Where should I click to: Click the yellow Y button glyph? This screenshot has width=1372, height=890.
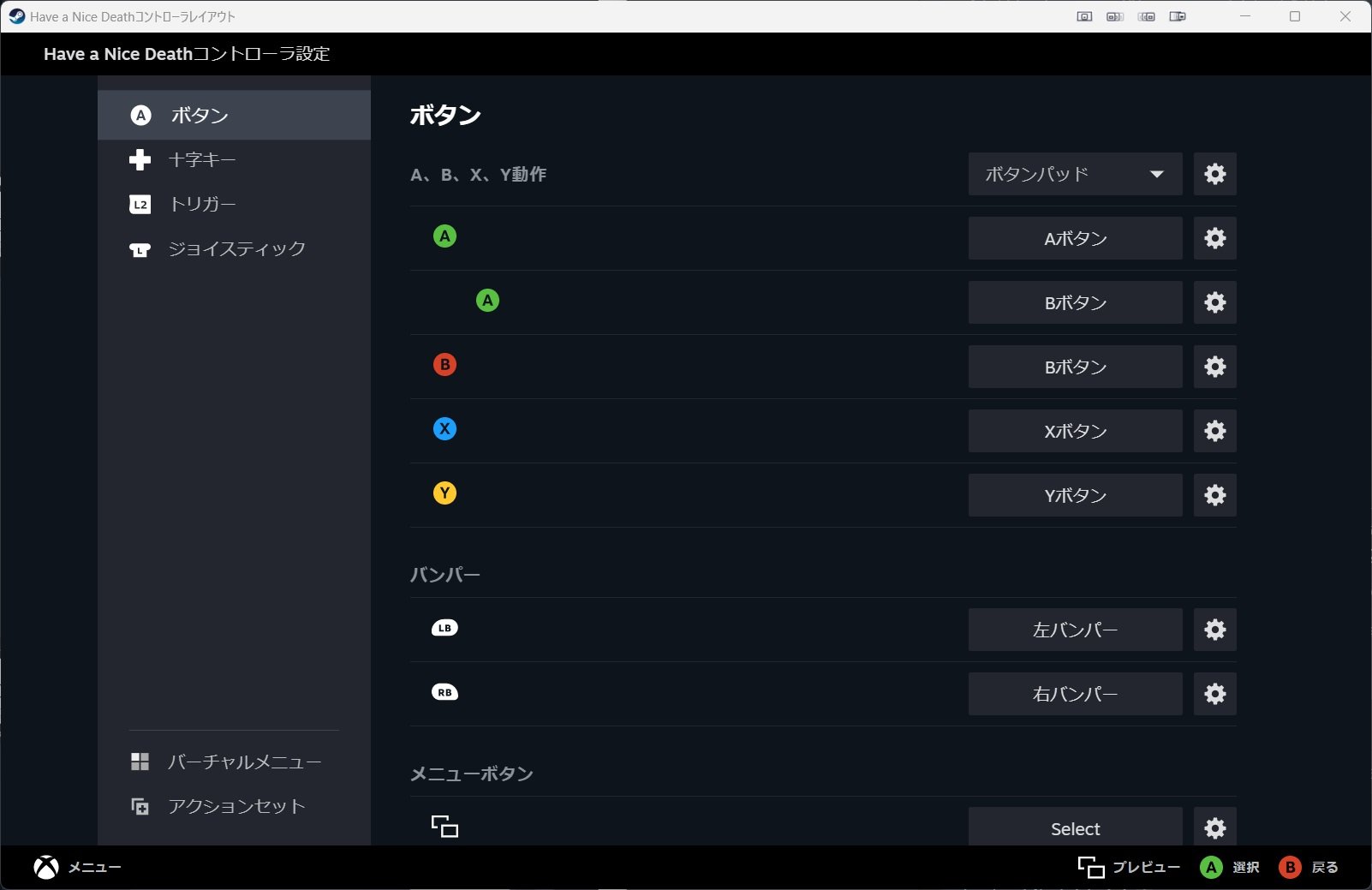444,493
